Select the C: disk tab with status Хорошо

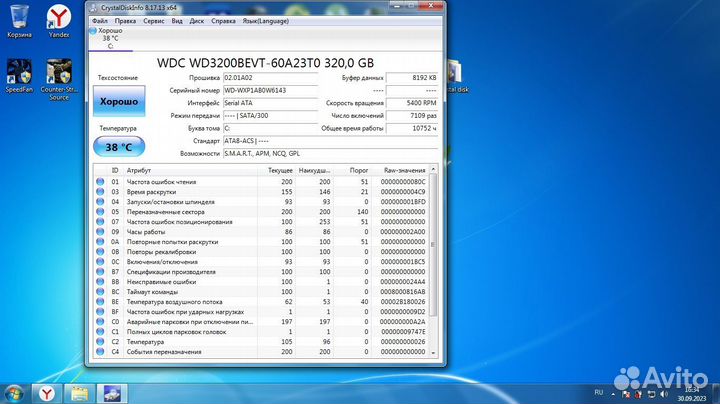pyautogui.click(x=110, y=38)
